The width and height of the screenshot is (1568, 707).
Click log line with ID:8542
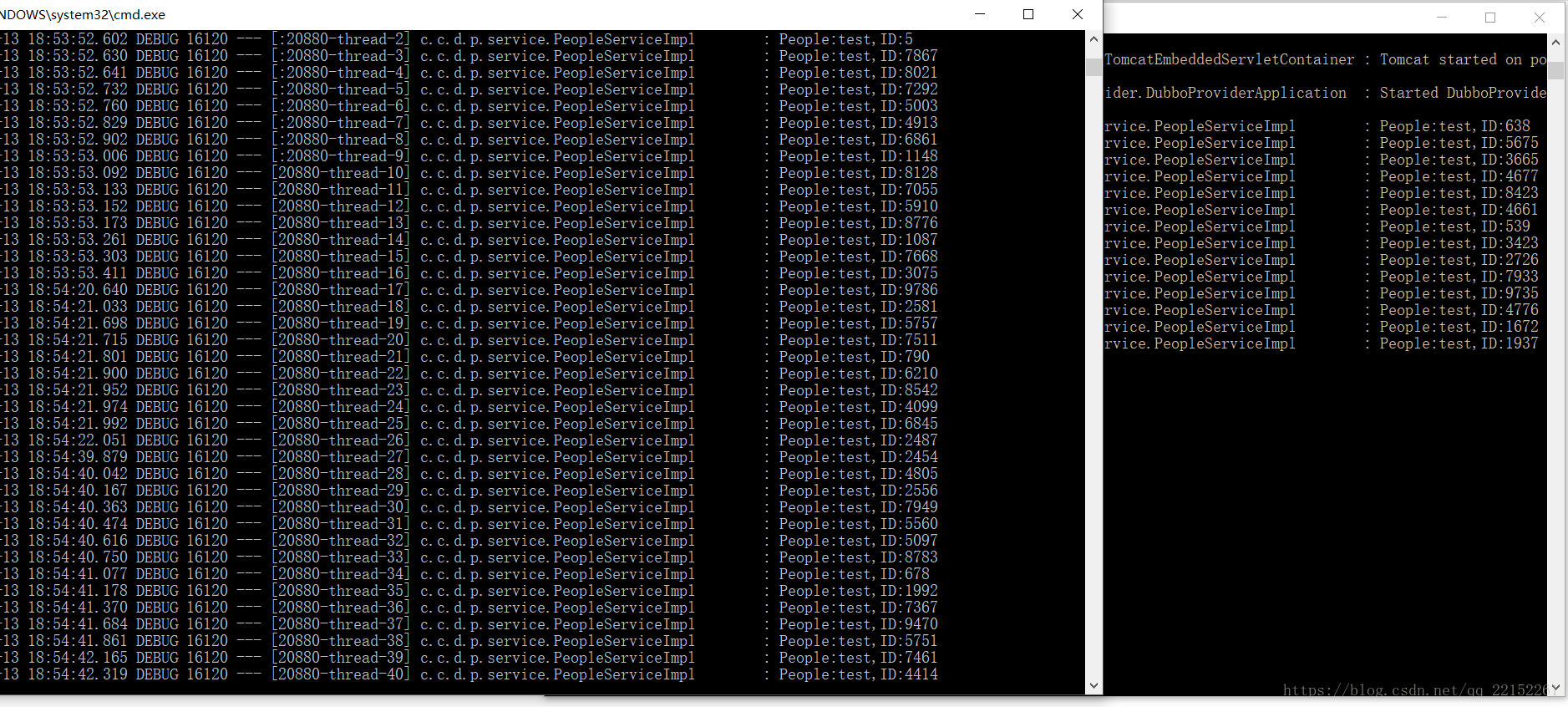click(x=469, y=390)
